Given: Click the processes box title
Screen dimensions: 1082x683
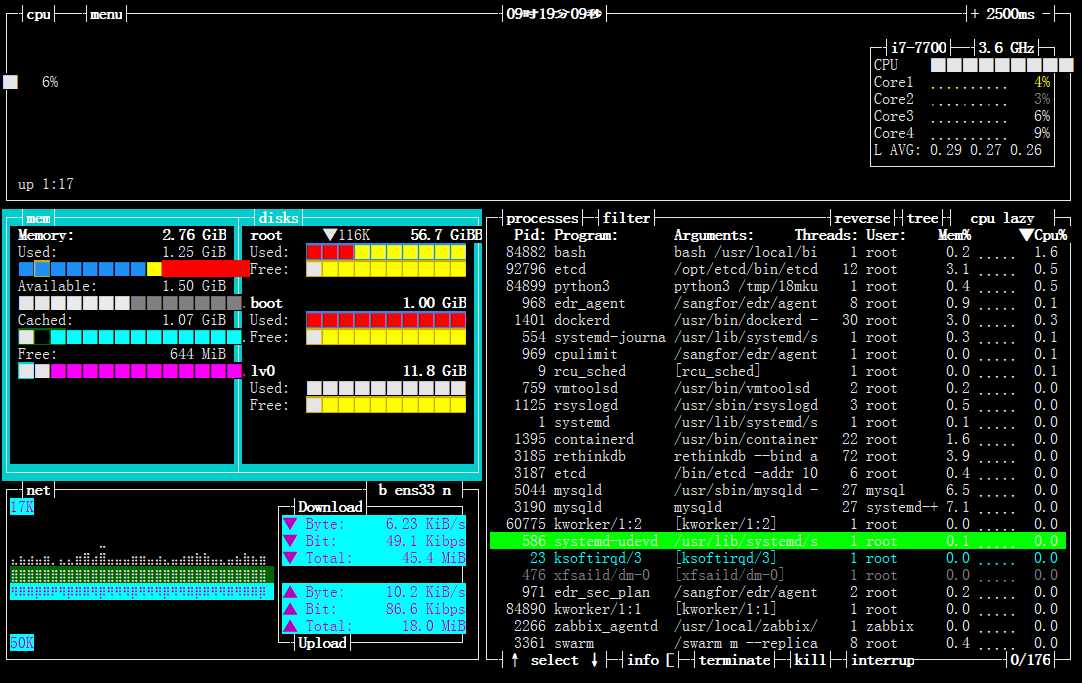Looking at the screenshot, I should pyautogui.click(x=542, y=218).
